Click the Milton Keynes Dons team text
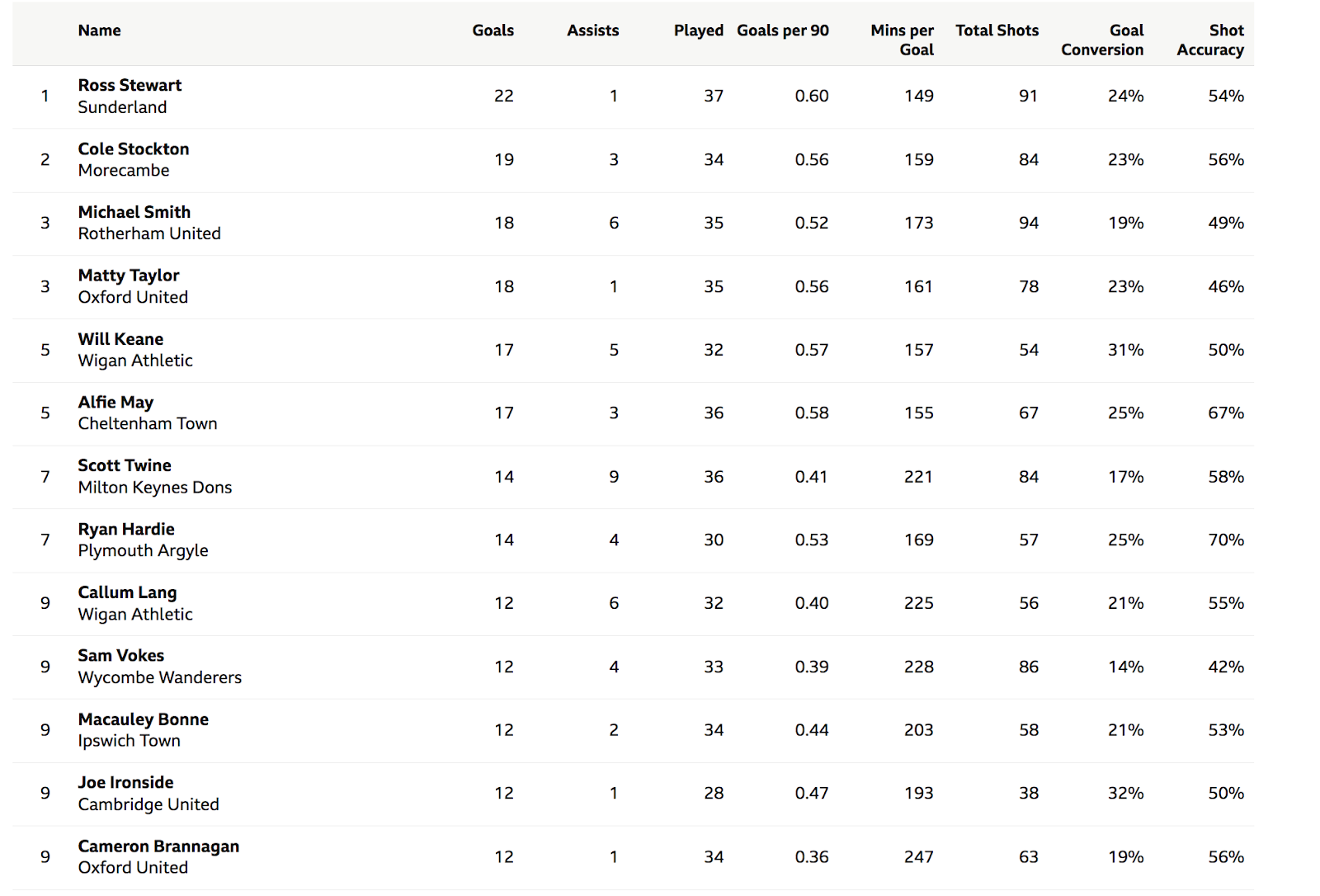Screen dimensions: 1320x896 coord(155,488)
